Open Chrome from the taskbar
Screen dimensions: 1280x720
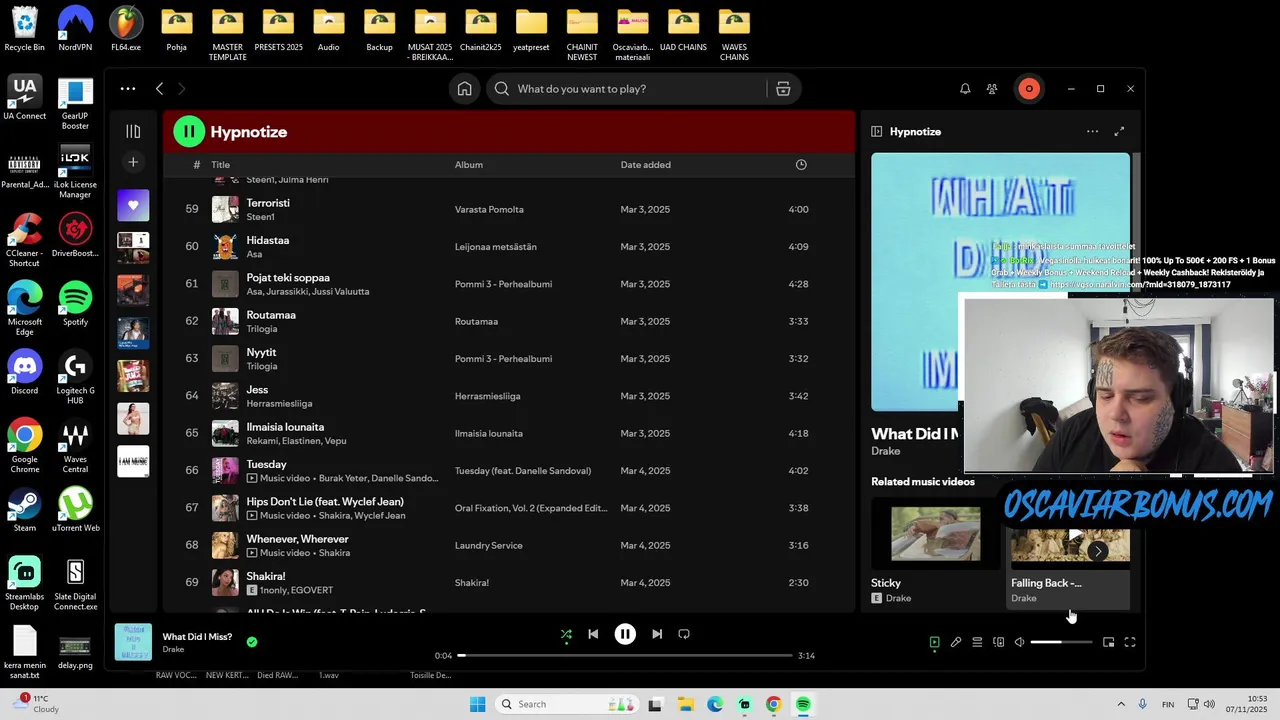773,704
